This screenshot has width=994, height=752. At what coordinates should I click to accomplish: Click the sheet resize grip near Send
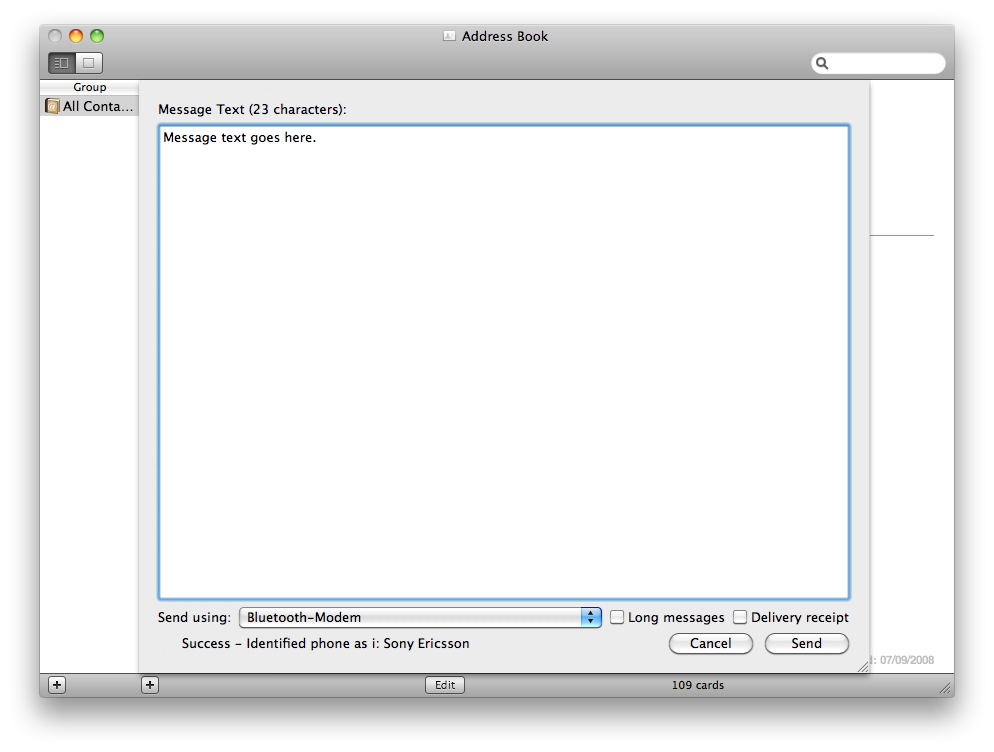[x=862, y=666]
